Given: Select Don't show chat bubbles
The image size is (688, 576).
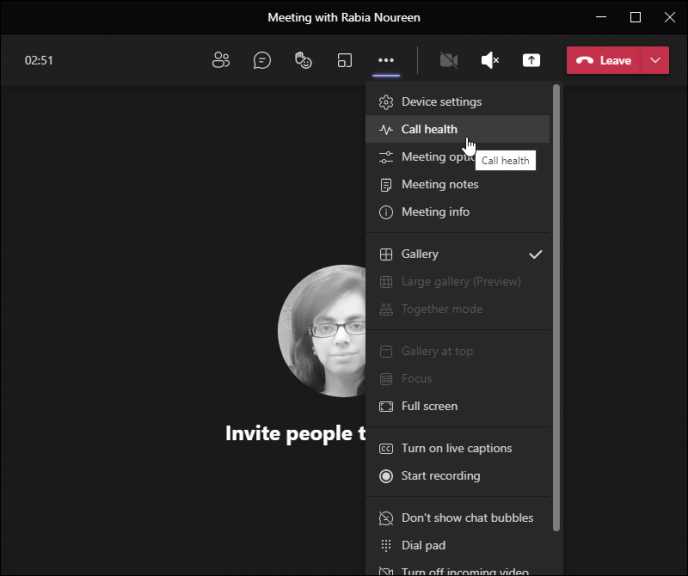Looking at the screenshot, I should (457, 518).
